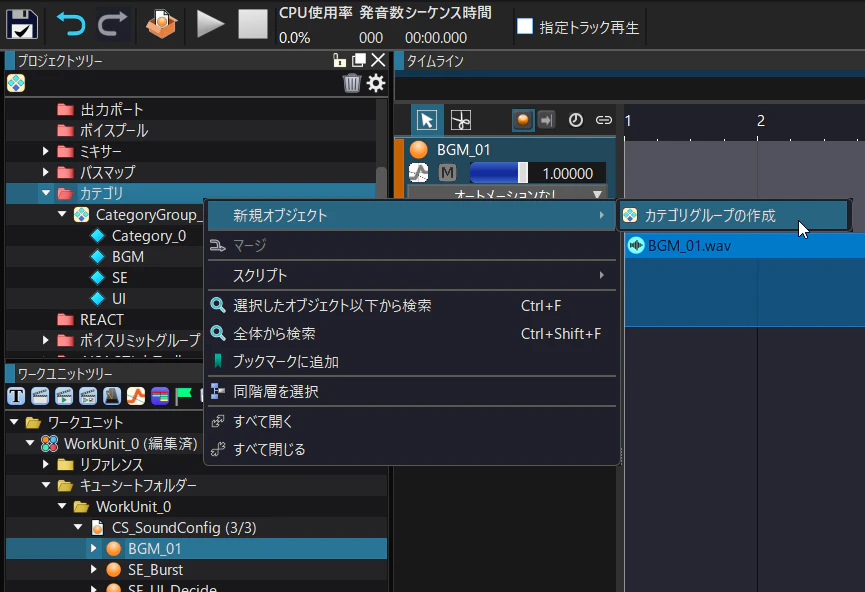The height and width of the screenshot is (592, 865).
Task: Expand the ボイスリミットグループ folder
Action: (46, 340)
